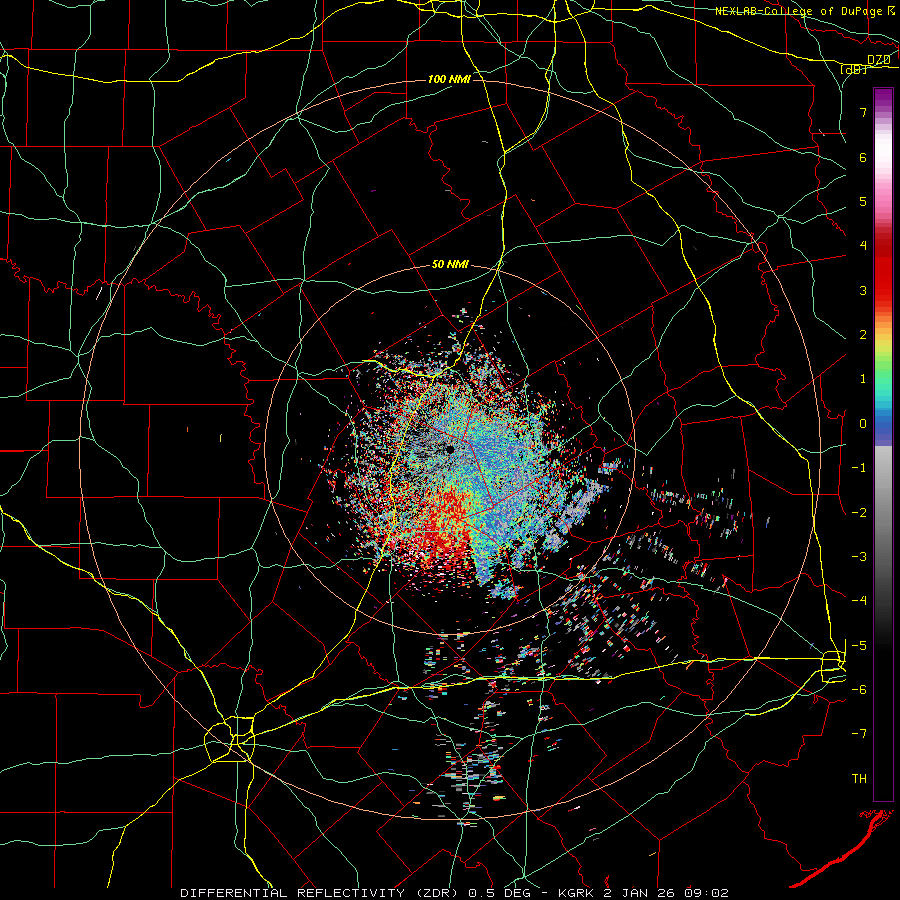Click the "5" value on the color scale
Screen dimensions: 900x900
click(x=863, y=201)
